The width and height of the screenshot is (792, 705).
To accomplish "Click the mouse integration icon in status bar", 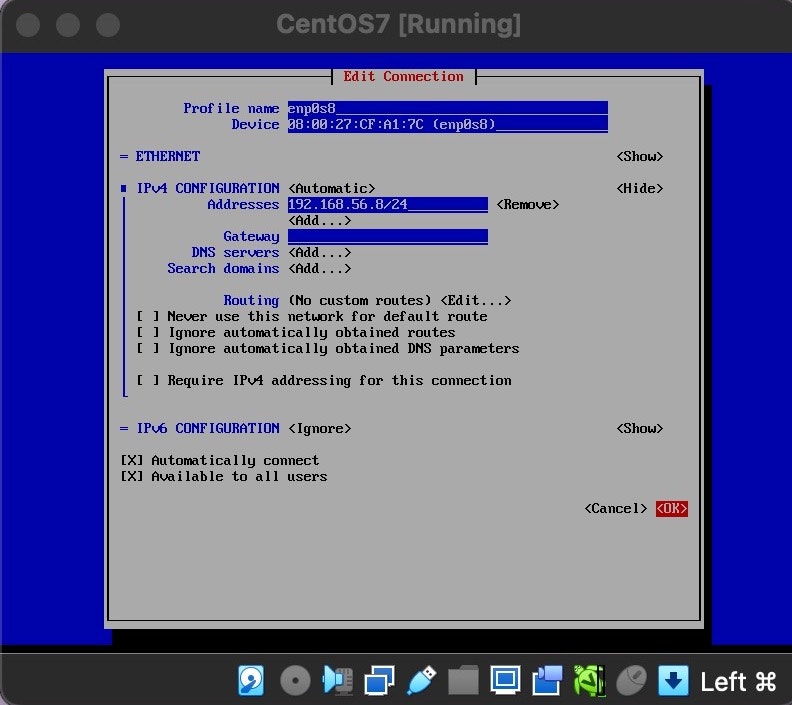I will (x=631, y=680).
